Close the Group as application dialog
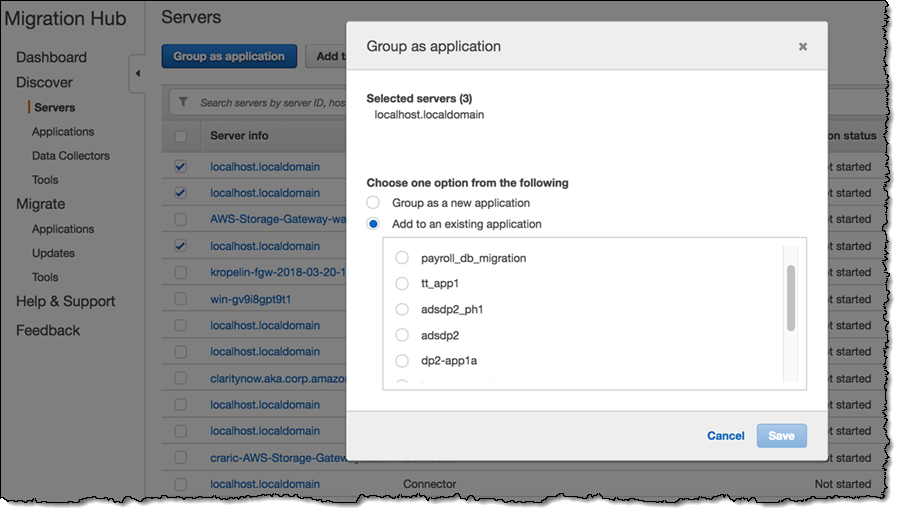900x513 pixels. [802, 47]
